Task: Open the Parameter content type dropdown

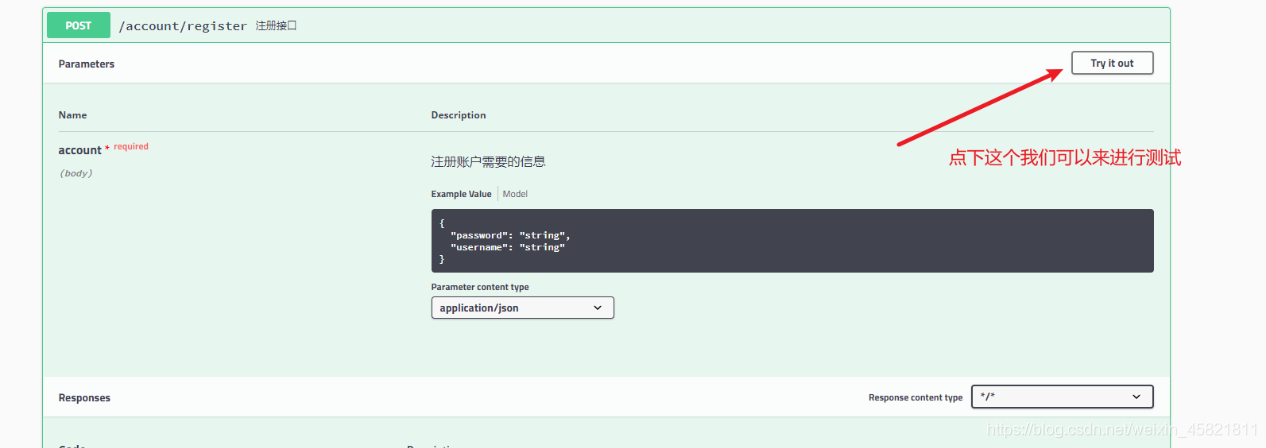Action: [523, 308]
